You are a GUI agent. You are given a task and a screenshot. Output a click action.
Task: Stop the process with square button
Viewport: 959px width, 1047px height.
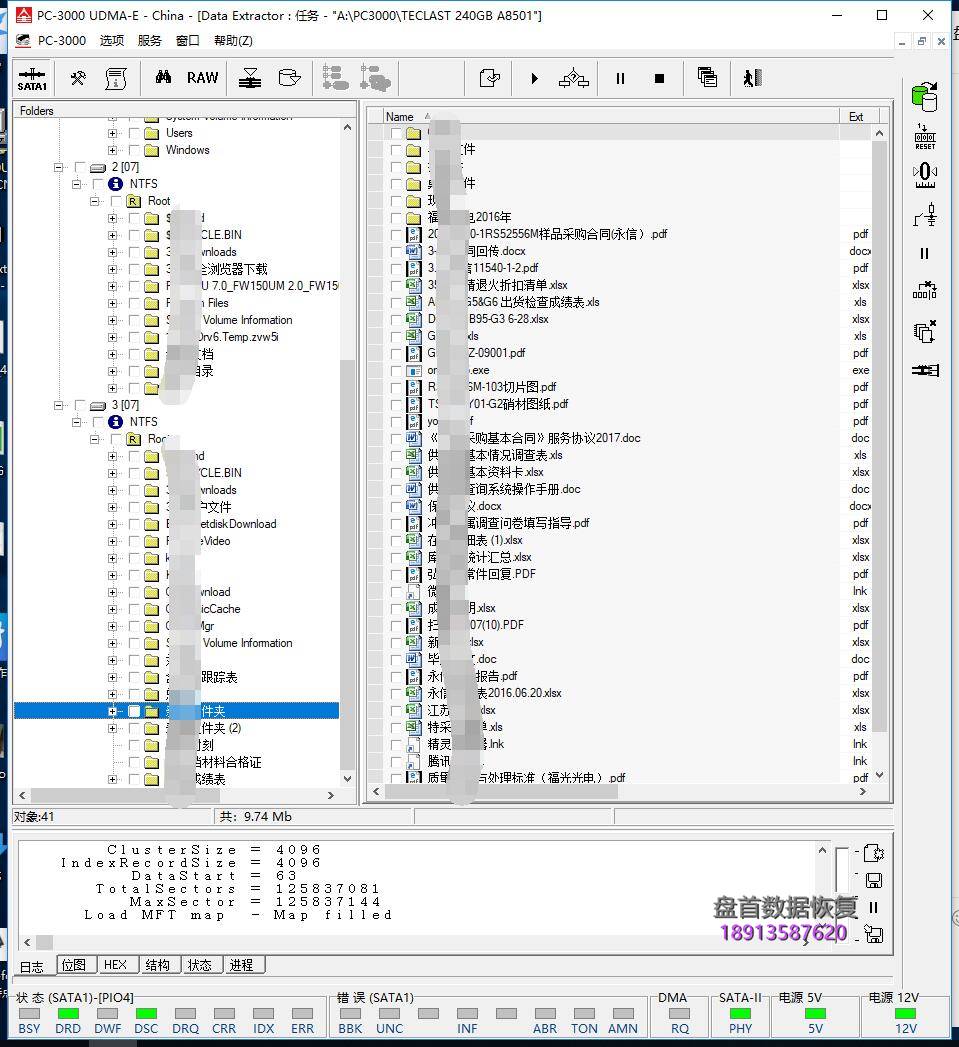659,78
